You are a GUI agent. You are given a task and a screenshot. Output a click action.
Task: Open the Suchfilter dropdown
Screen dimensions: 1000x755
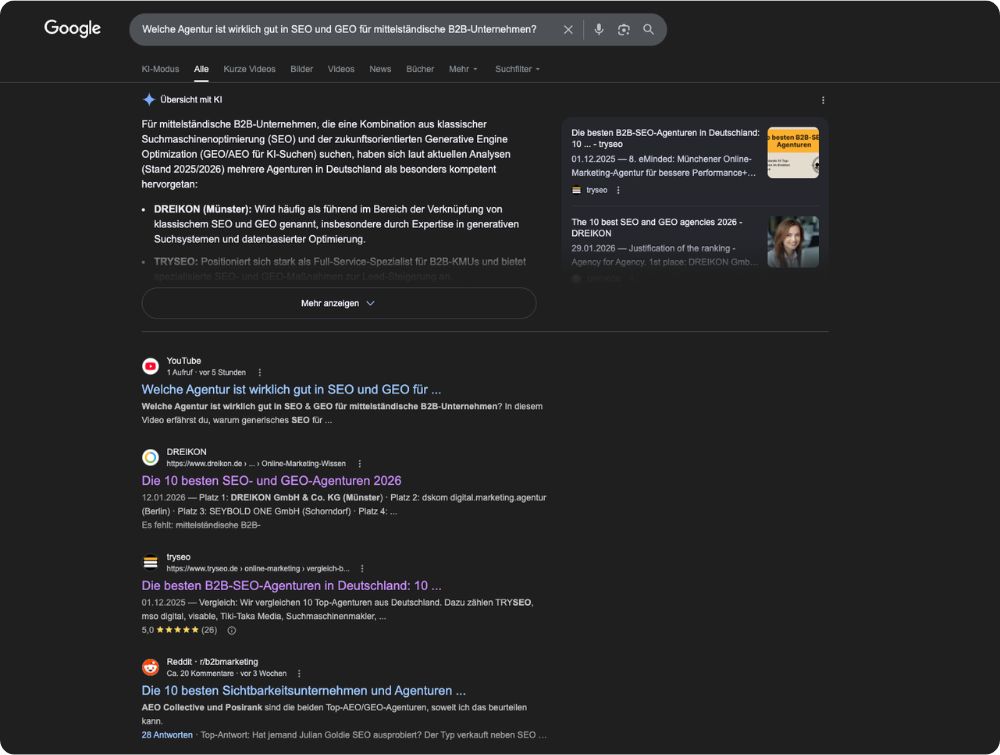517,69
